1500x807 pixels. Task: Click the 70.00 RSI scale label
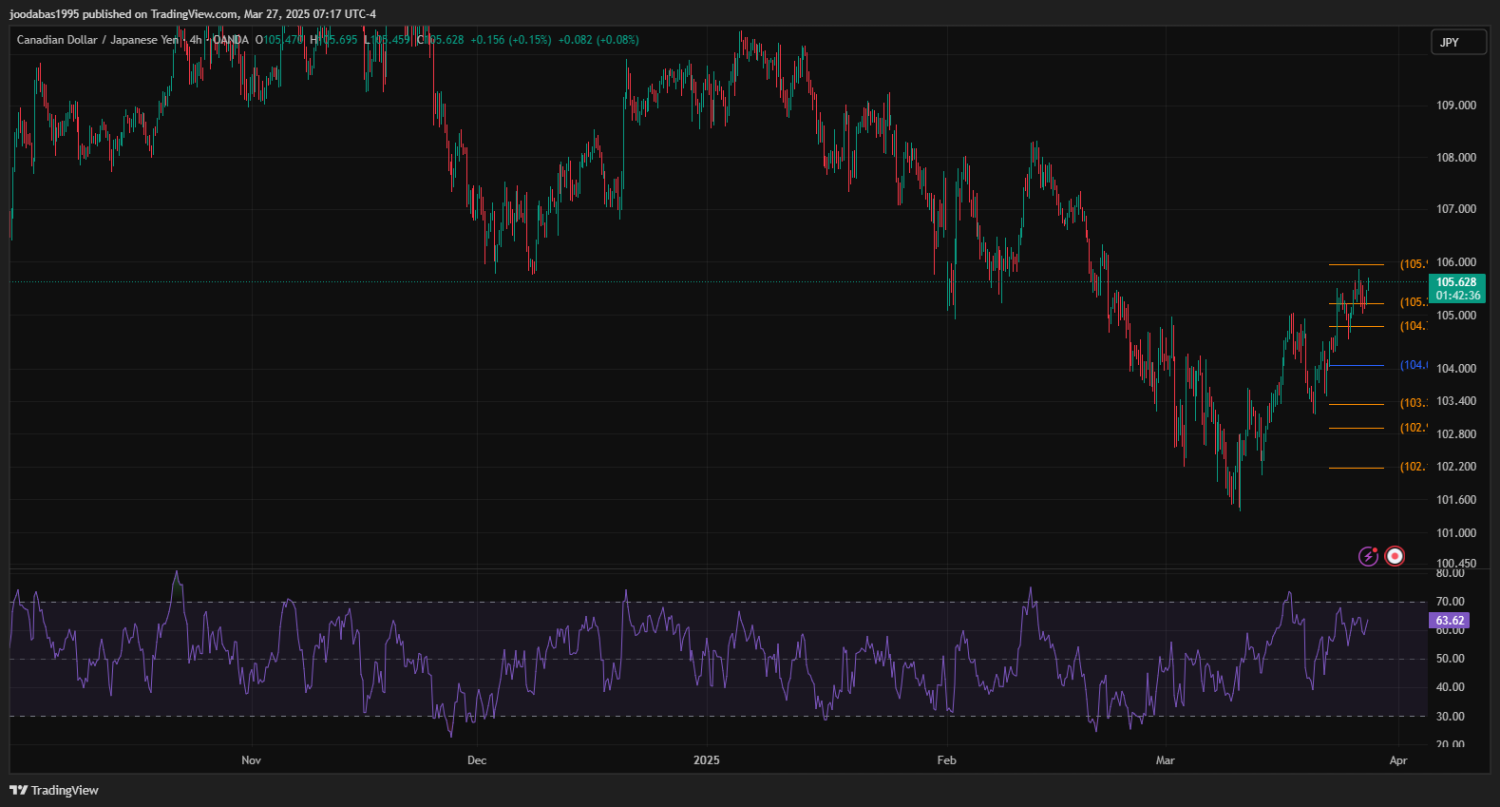pyautogui.click(x=1450, y=602)
